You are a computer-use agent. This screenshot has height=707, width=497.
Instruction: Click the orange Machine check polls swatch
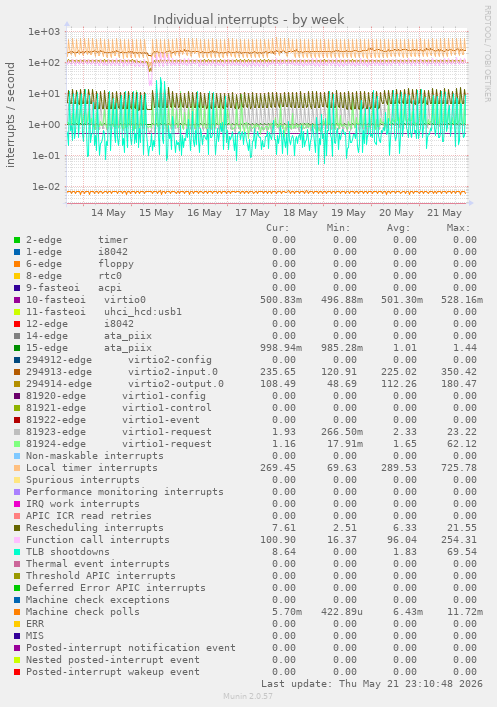click(x=17, y=612)
